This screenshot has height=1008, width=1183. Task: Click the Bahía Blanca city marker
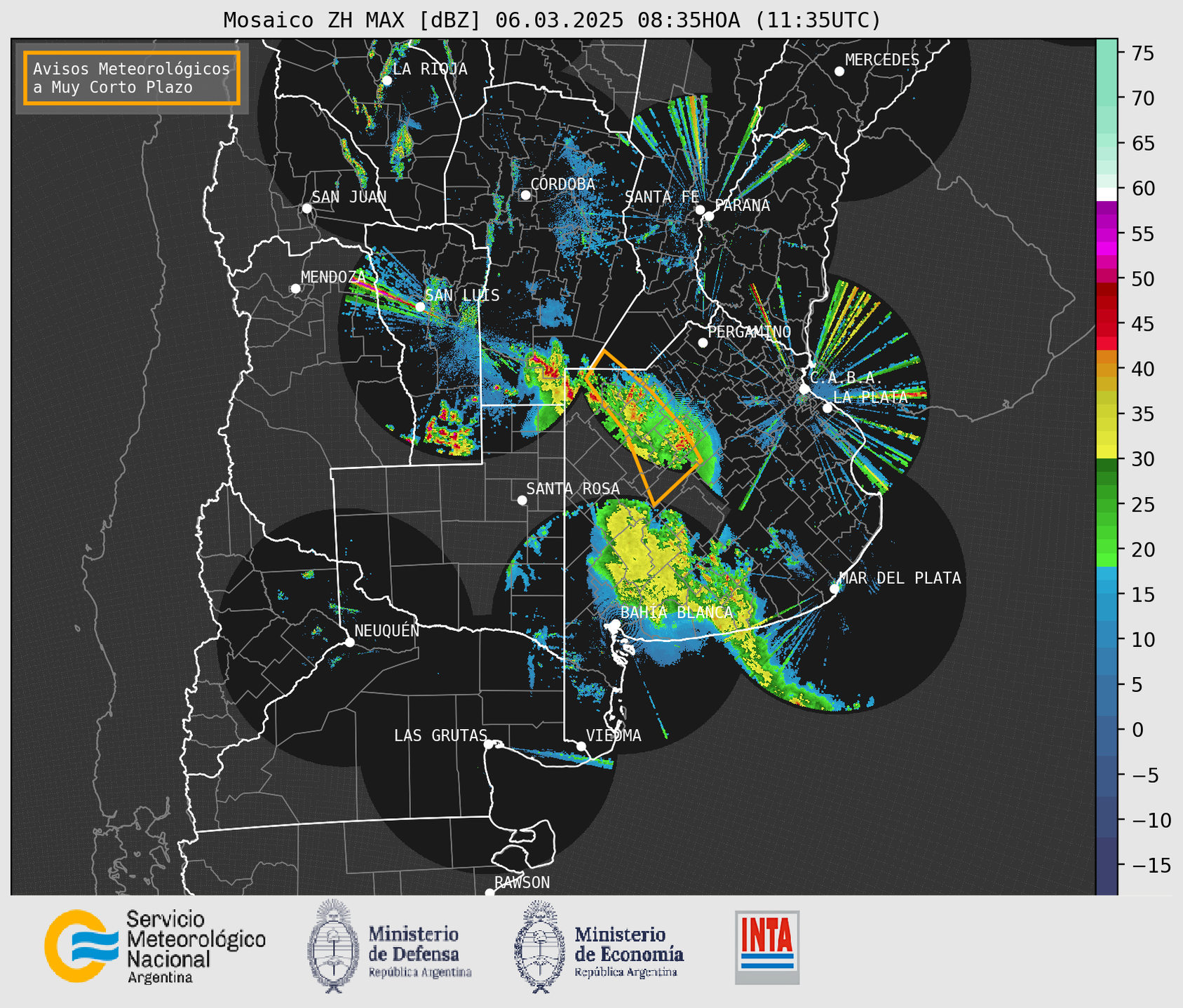click(615, 624)
